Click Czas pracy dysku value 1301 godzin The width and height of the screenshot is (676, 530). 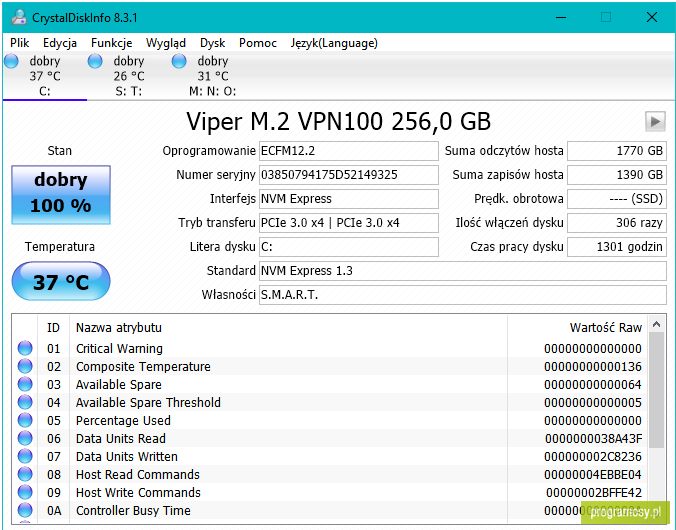click(617, 247)
